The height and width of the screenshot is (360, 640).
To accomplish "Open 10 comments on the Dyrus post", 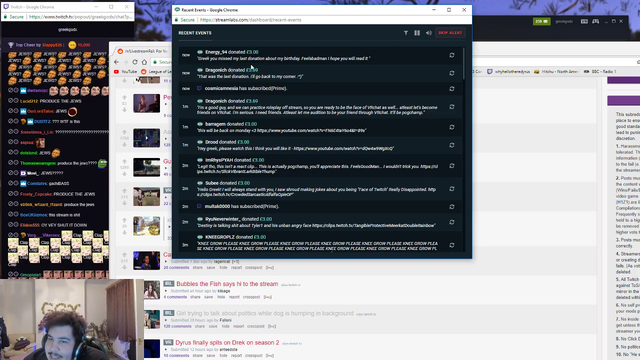I will click(x=176, y=356).
